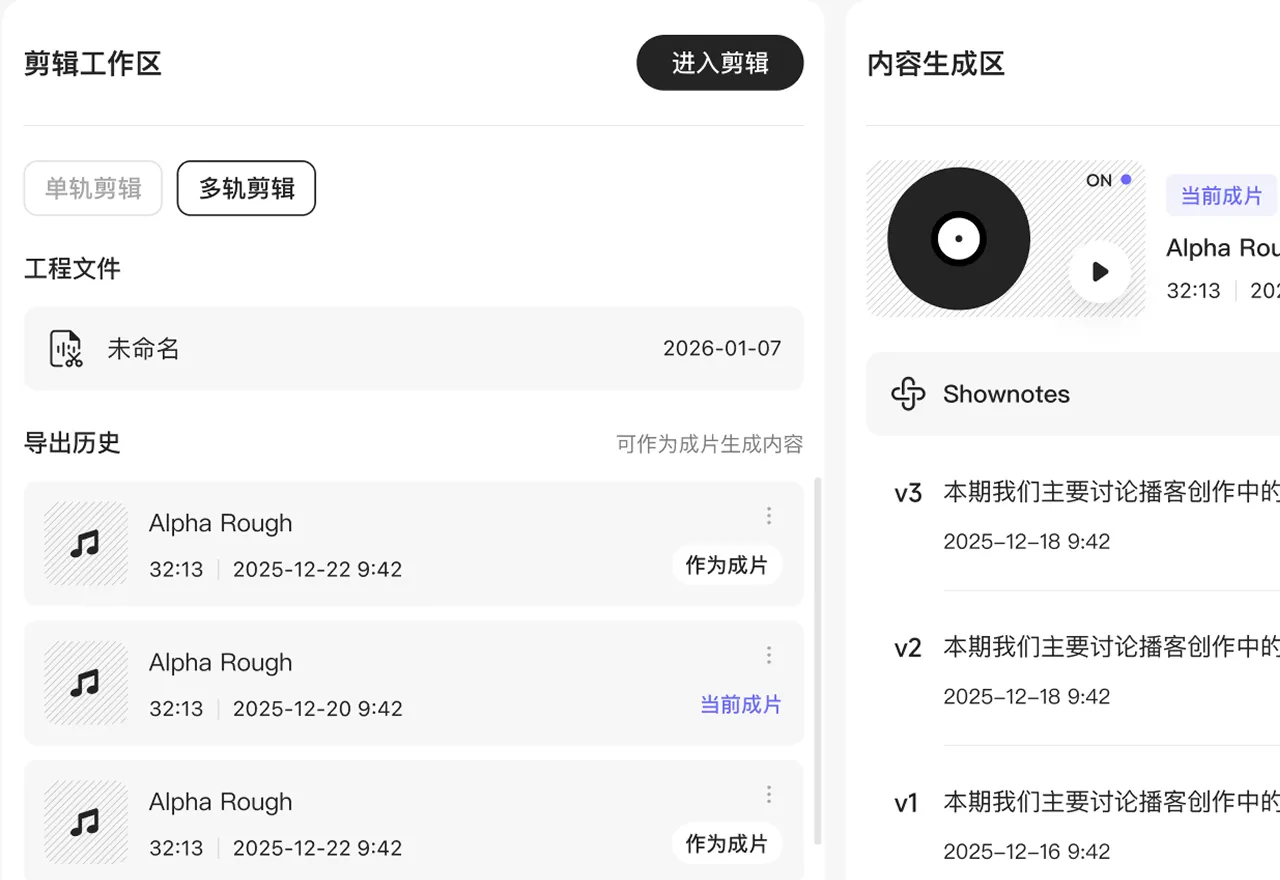Viewport: 1280px width, 880px height.
Task: Click music note icon of first Alpha Rough export
Action: tap(86, 544)
